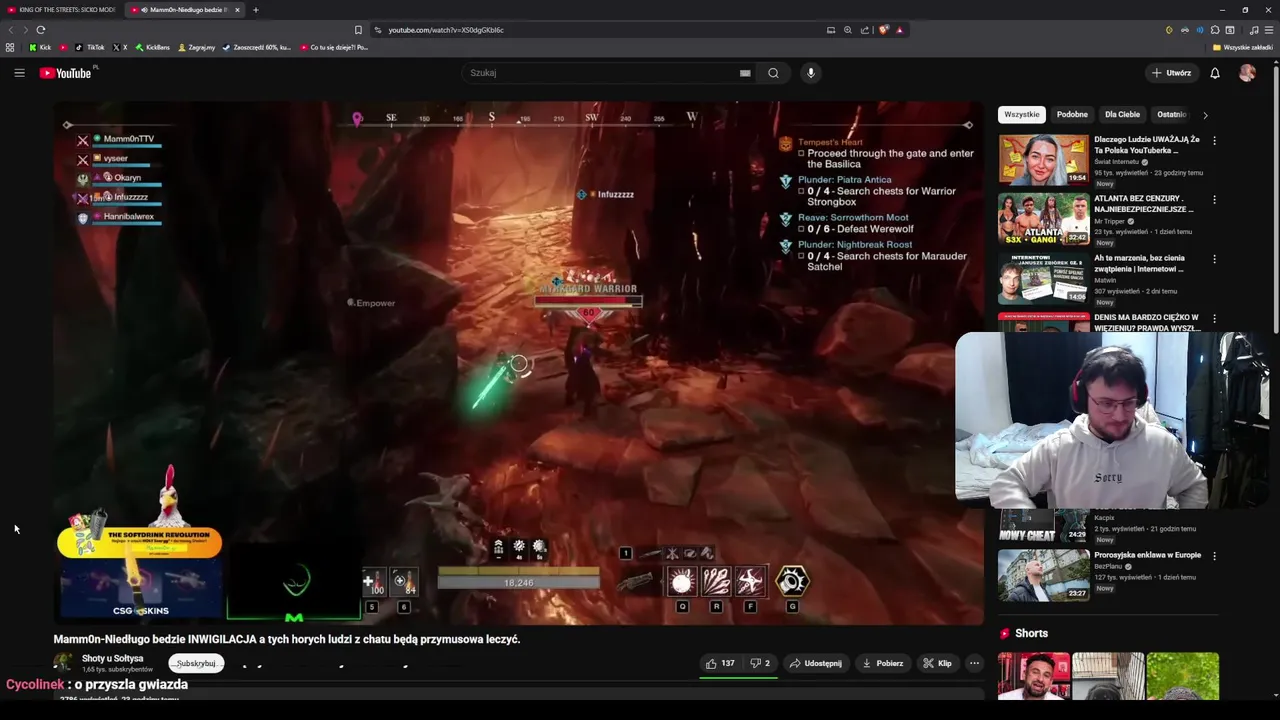Viewport: 1280px width, 720px height.
Task: Select the Ostatnio filter chip
Action: tap(1171, 115)
